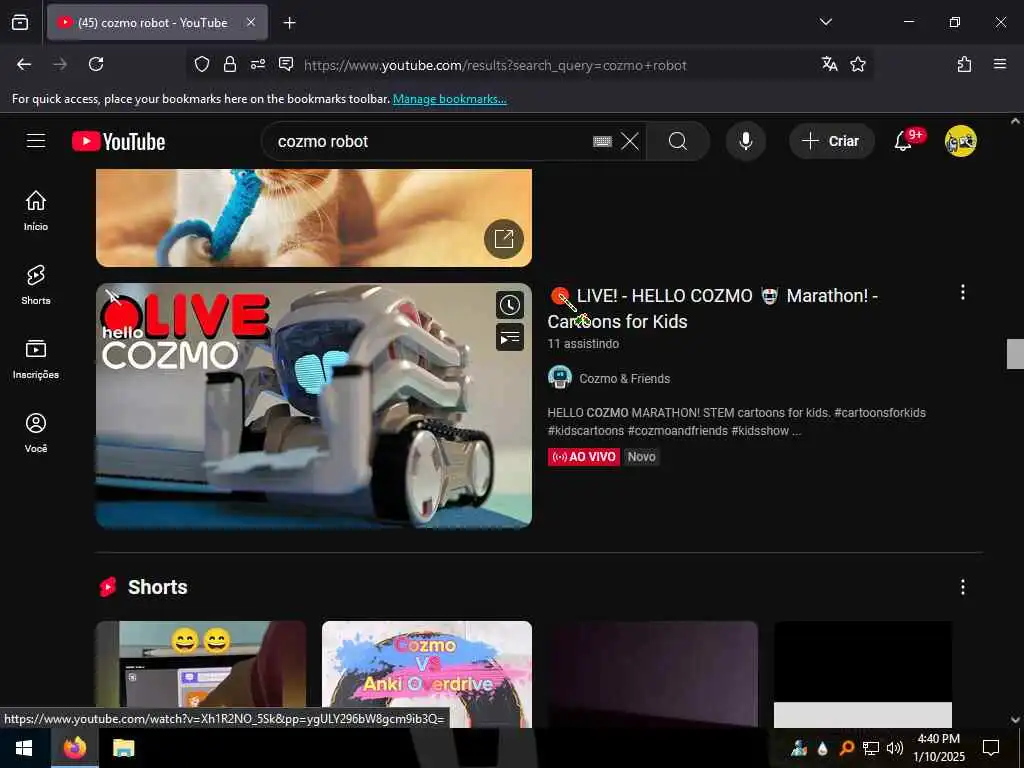Open Cozmo & Friends channel avatar
The height and width of the screenshot is (768, 1024).
point(560,378)
